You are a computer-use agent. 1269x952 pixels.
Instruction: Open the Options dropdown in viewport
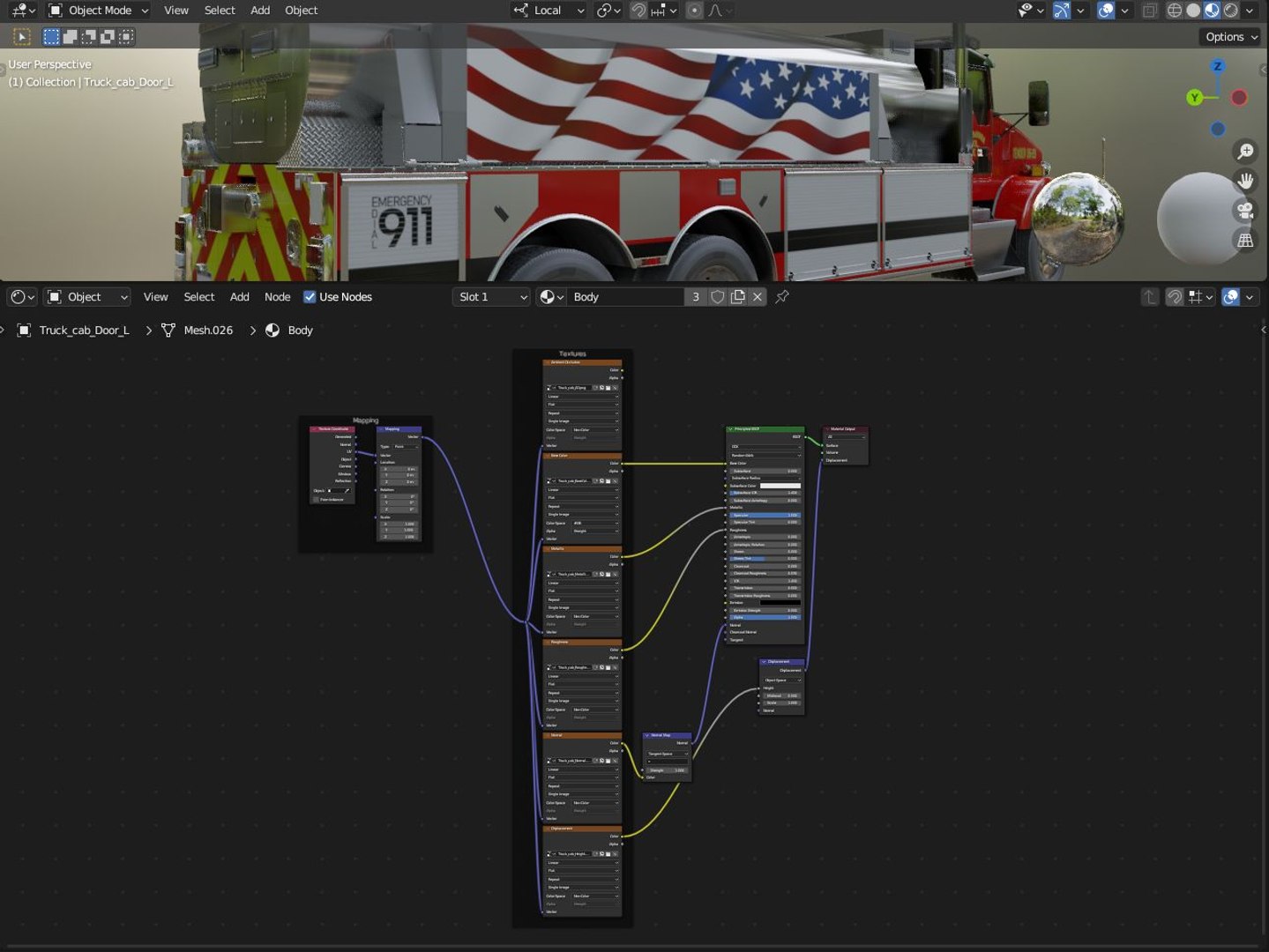click(x=1231, y=37)
